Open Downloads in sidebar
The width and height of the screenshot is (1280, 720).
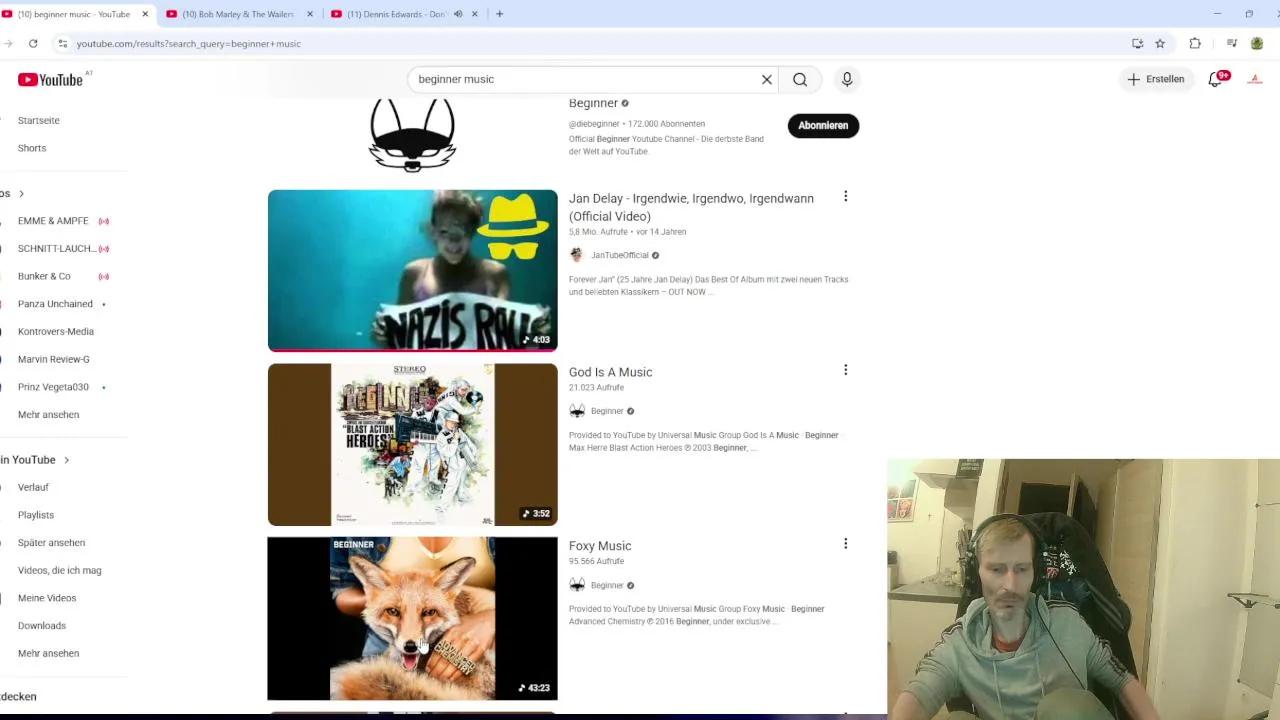click(42, 626)
